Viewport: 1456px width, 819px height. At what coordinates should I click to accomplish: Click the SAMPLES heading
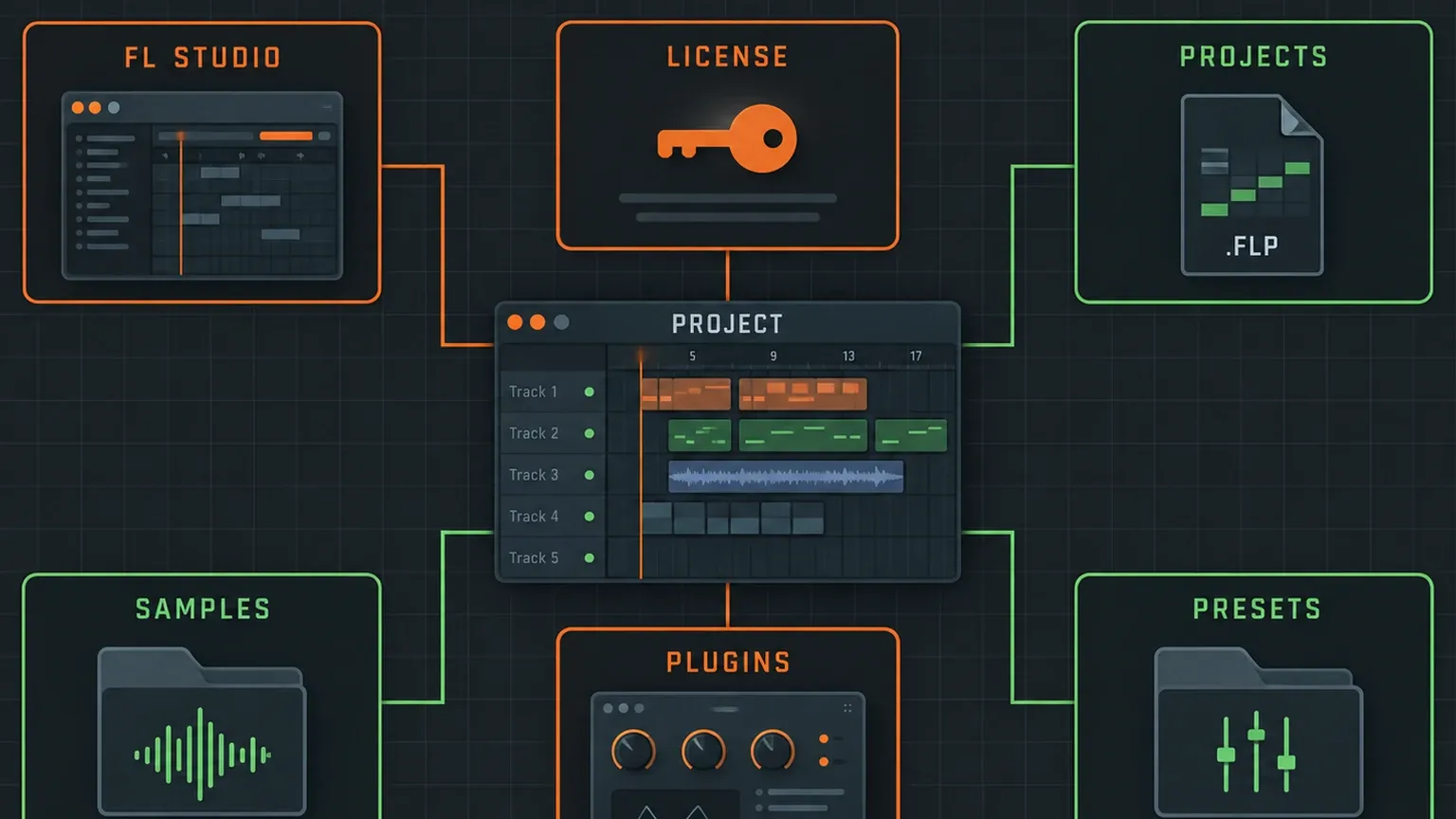[x=203, y=609]
